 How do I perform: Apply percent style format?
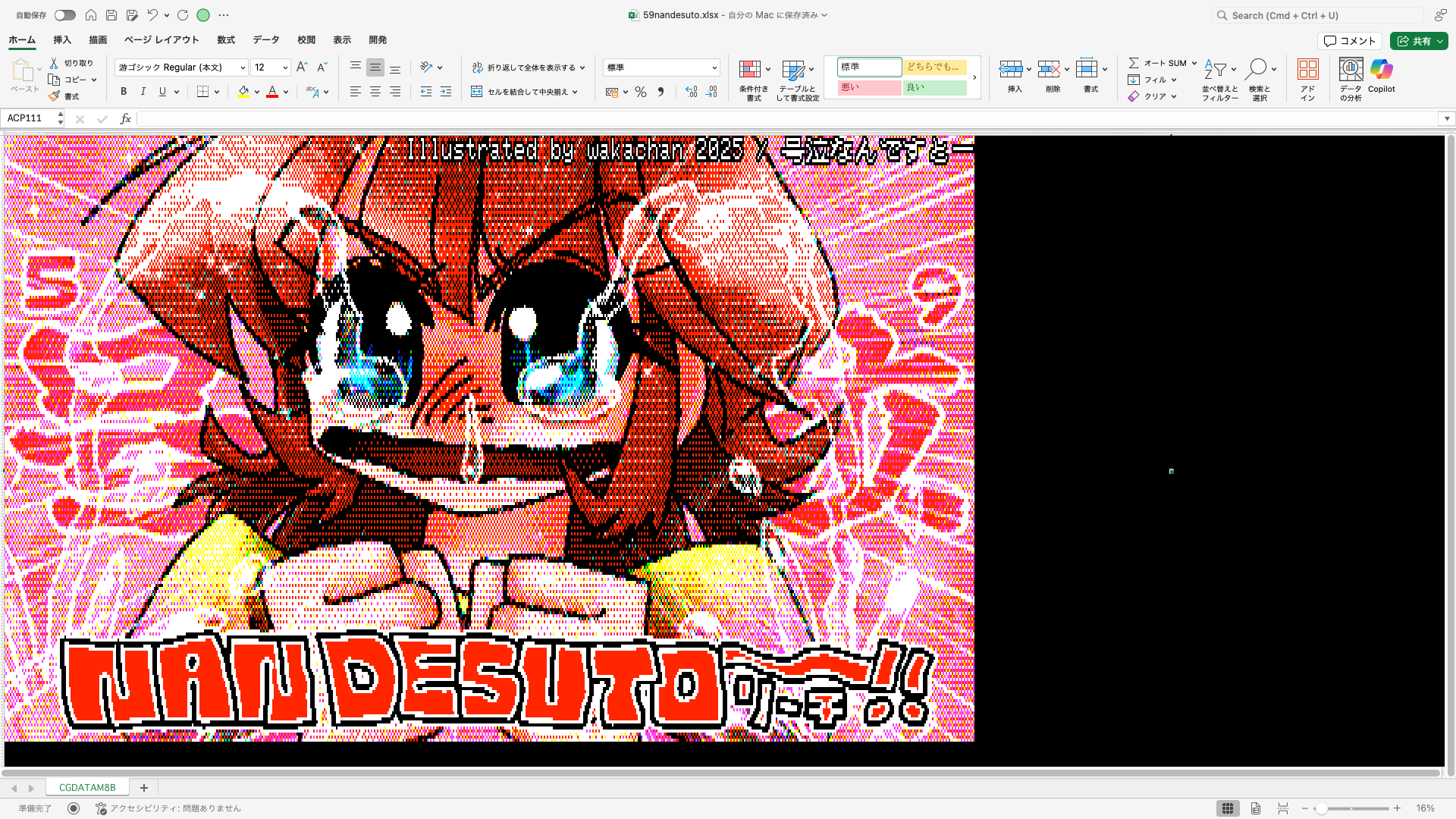pos(641,92)
